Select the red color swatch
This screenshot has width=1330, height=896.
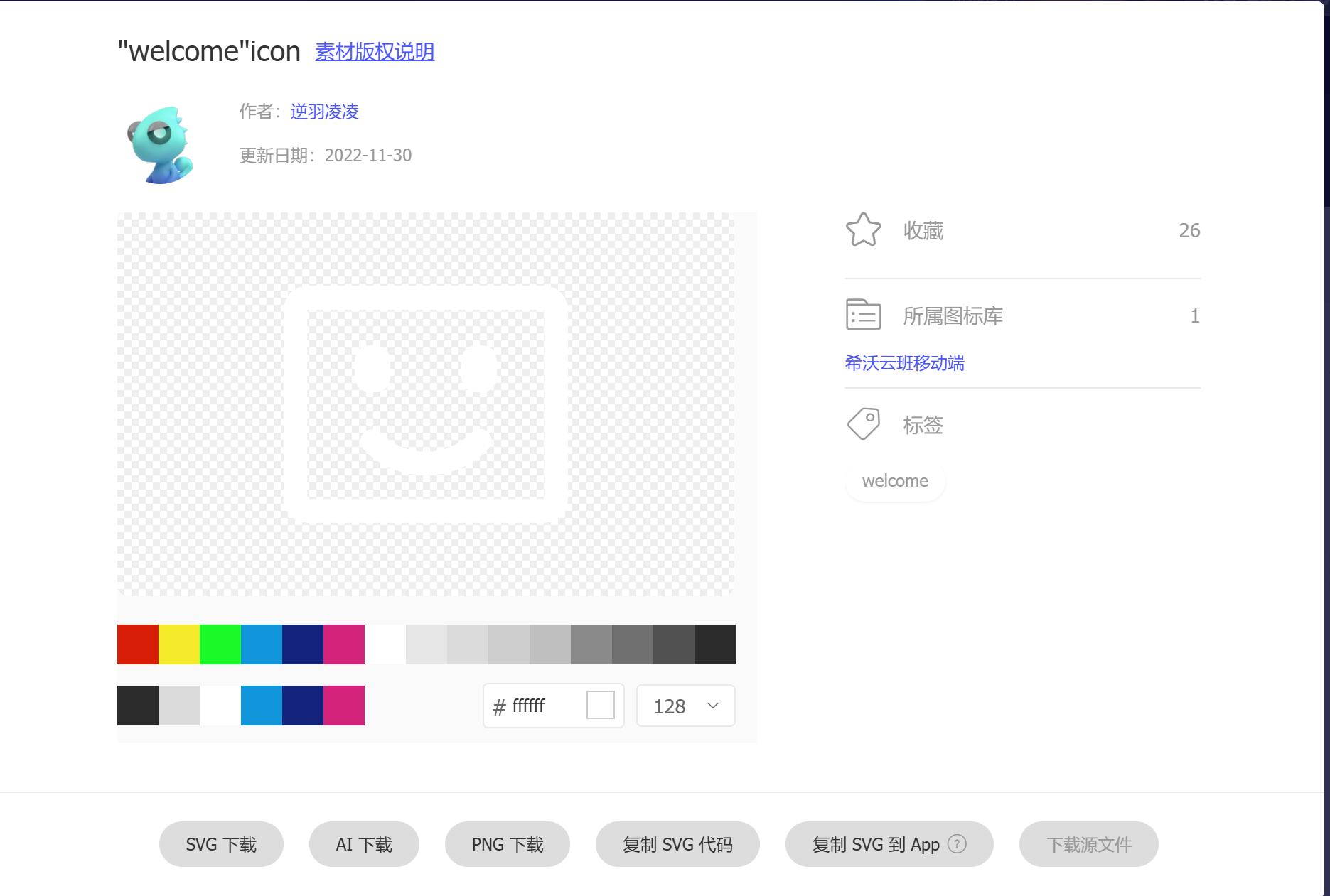[x=137, y=644]
